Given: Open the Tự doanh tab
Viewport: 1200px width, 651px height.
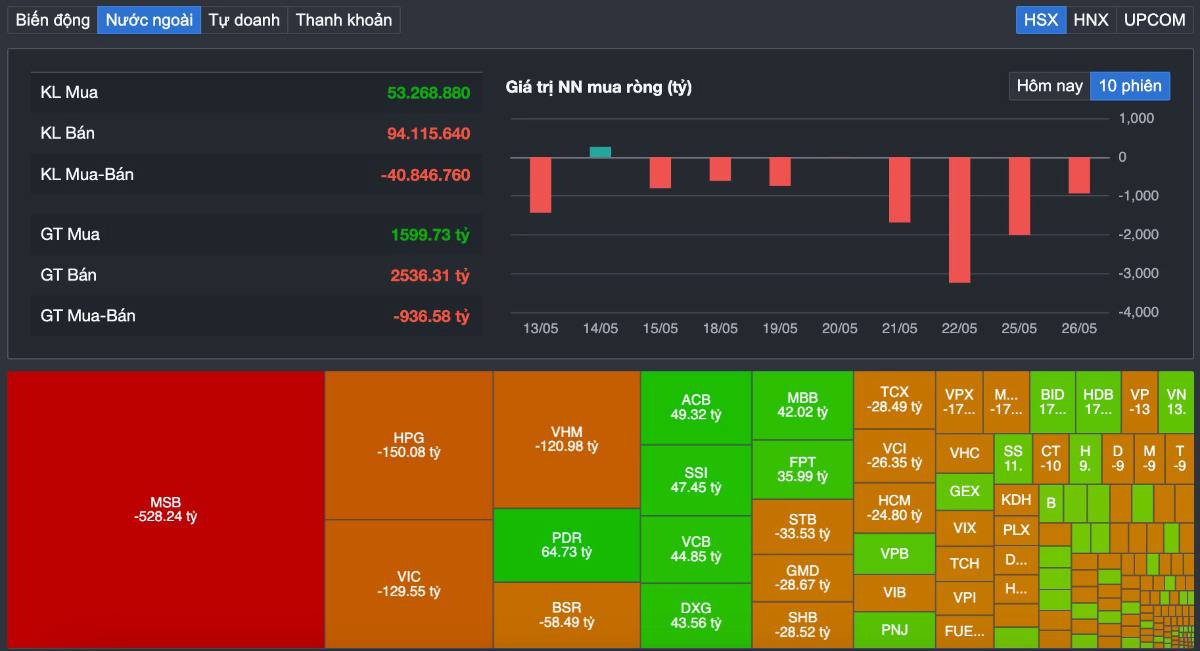Looking at the screenshot, I should click(x=244, y=19).
